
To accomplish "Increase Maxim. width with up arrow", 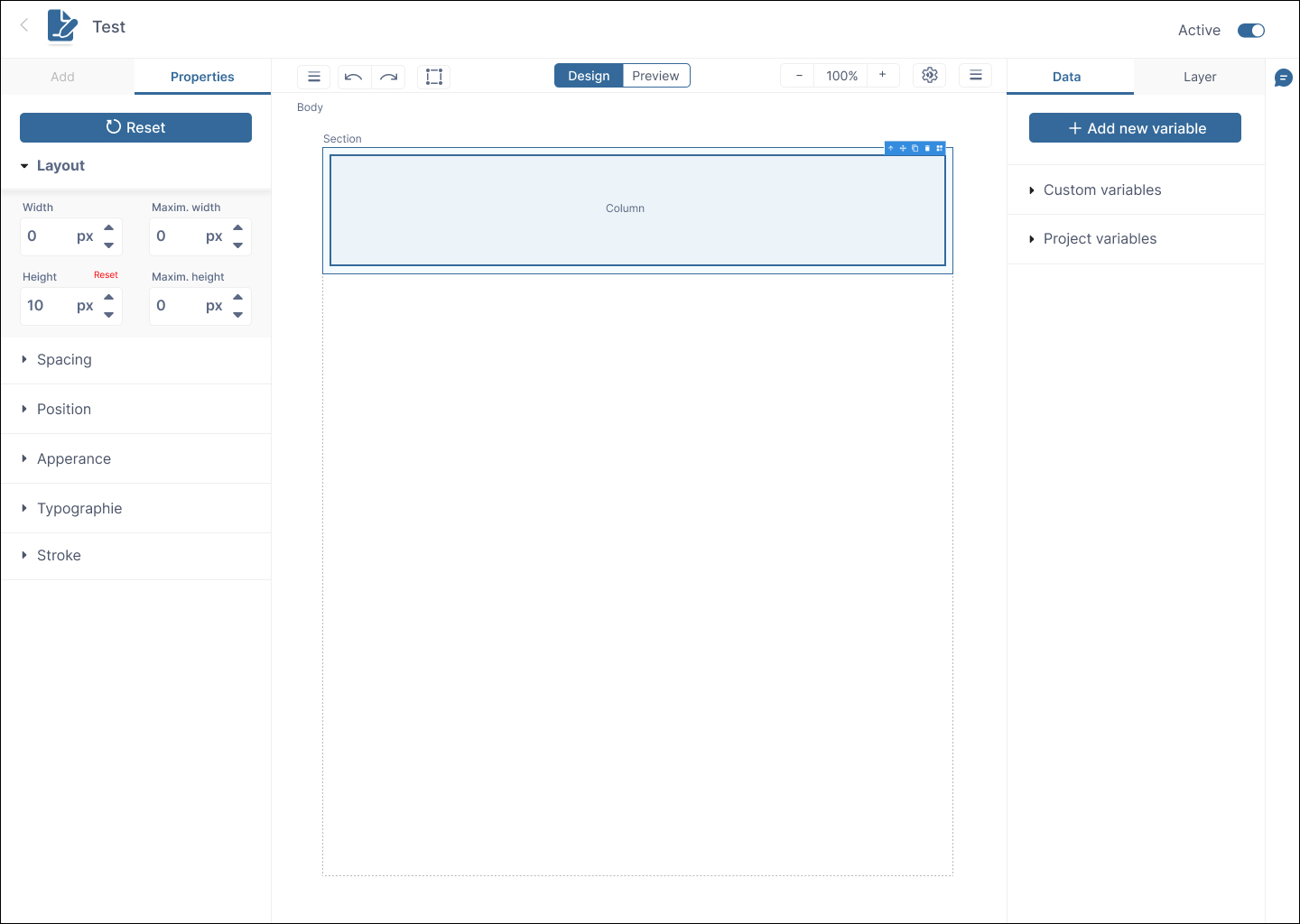I will pyautogui.click(x=238, y=227).
